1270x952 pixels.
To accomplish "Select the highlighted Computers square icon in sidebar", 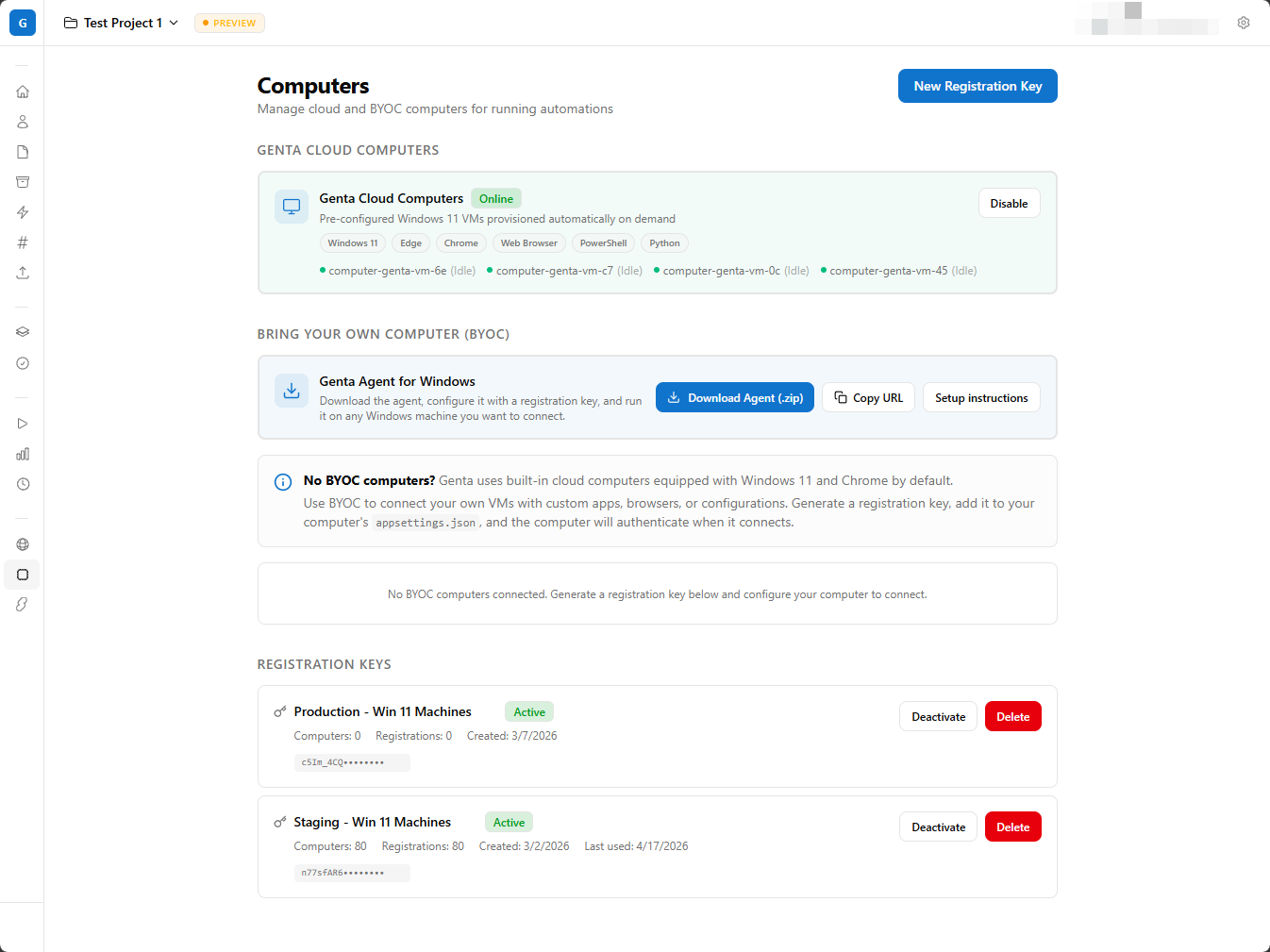I will 23,575.
